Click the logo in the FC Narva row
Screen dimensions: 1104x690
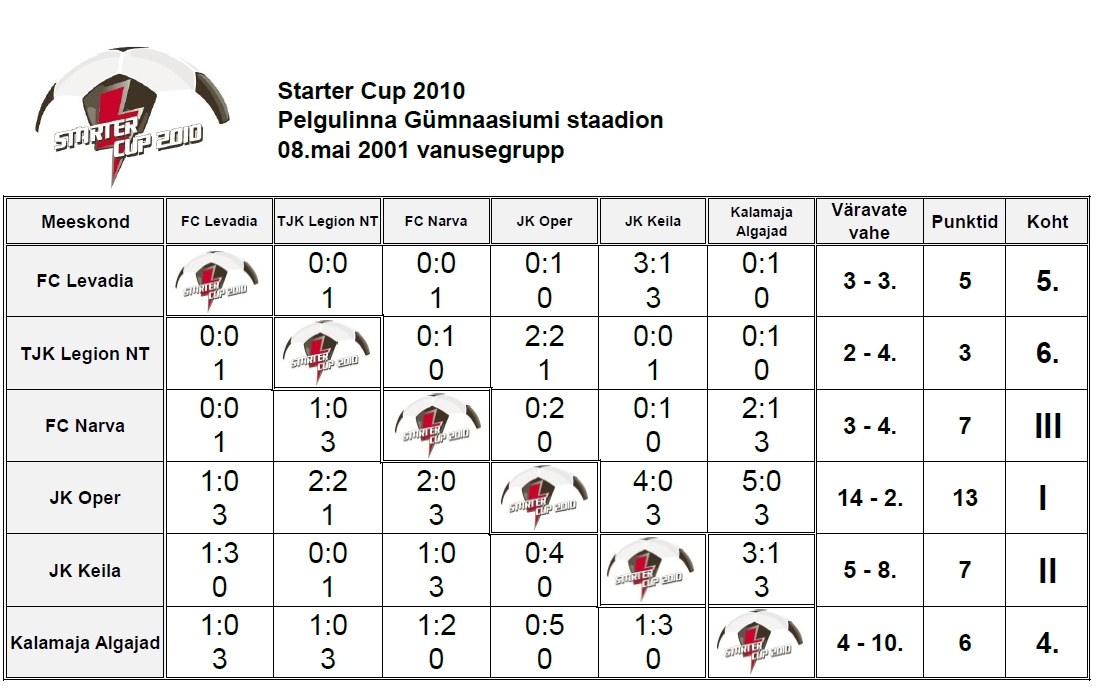click(436, 425)
